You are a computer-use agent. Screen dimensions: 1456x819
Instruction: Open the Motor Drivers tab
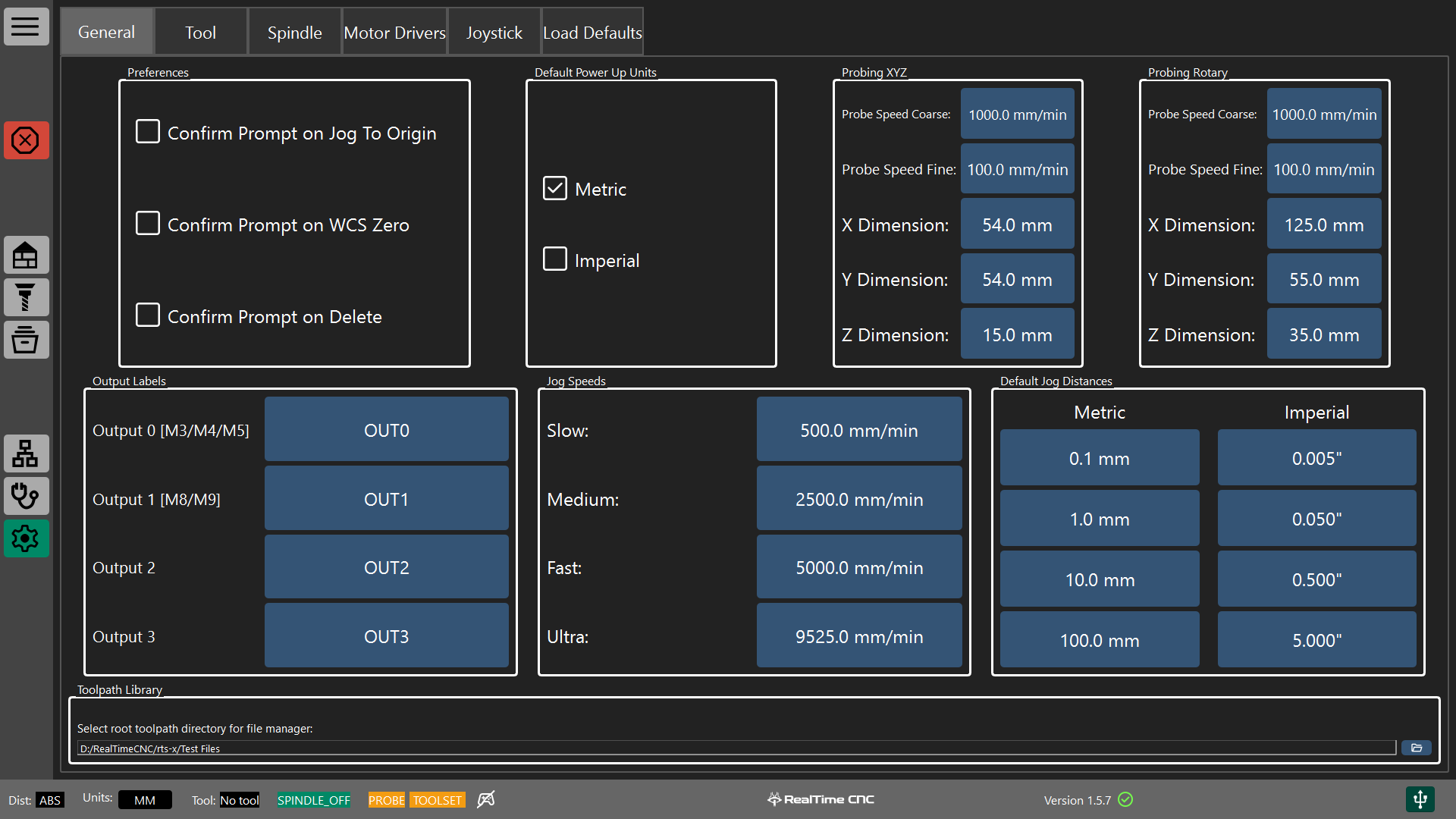394,33
